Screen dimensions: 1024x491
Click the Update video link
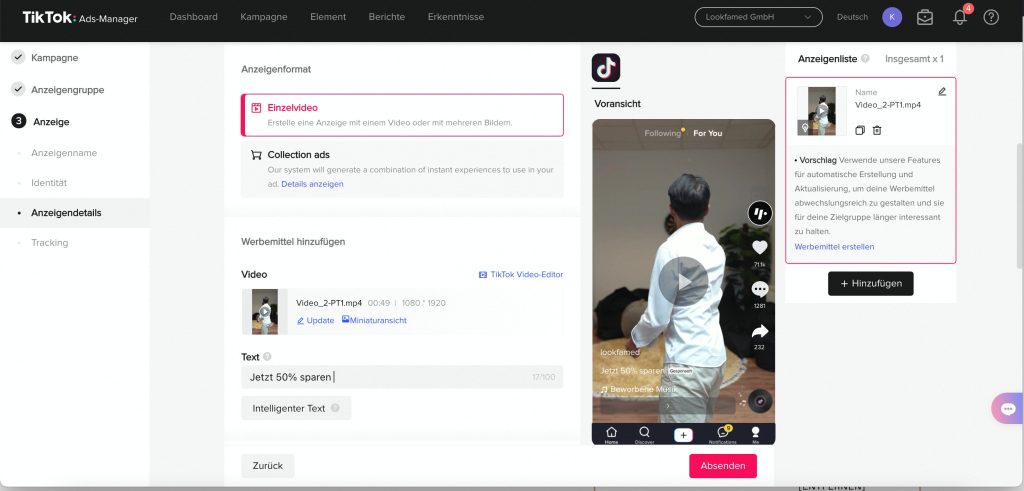pos(315,321)
